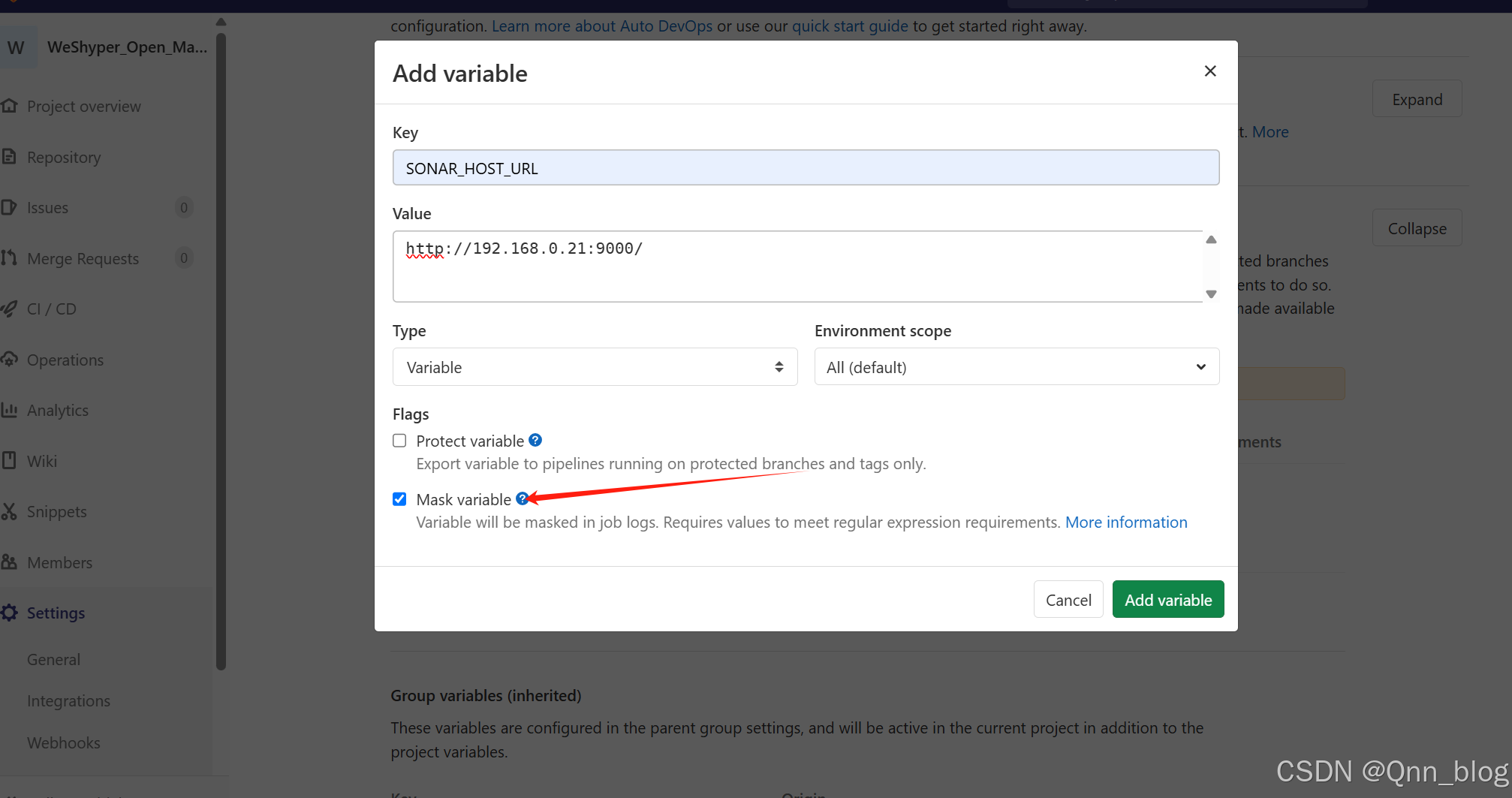Open Operations in the sidebar
The image size is (1512, 798).
65,360
